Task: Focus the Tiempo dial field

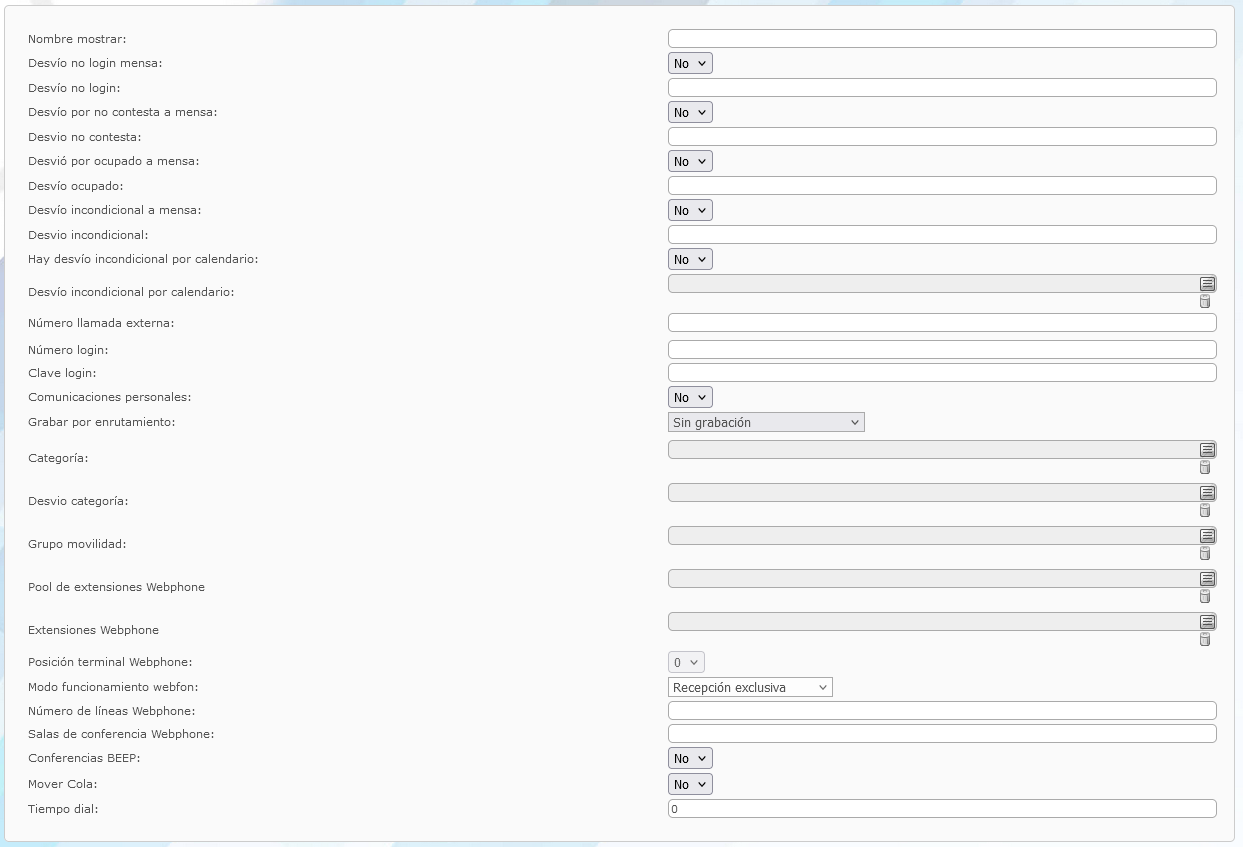Action: (942, 809)
